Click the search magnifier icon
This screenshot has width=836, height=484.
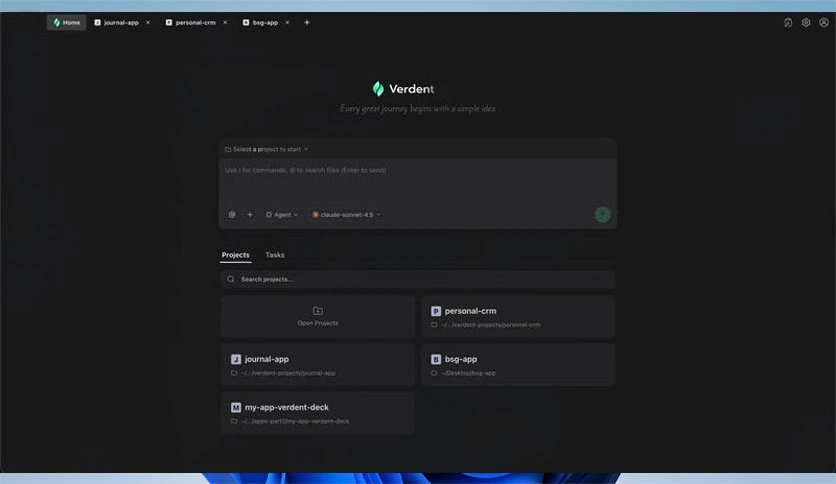pos(230,279)
